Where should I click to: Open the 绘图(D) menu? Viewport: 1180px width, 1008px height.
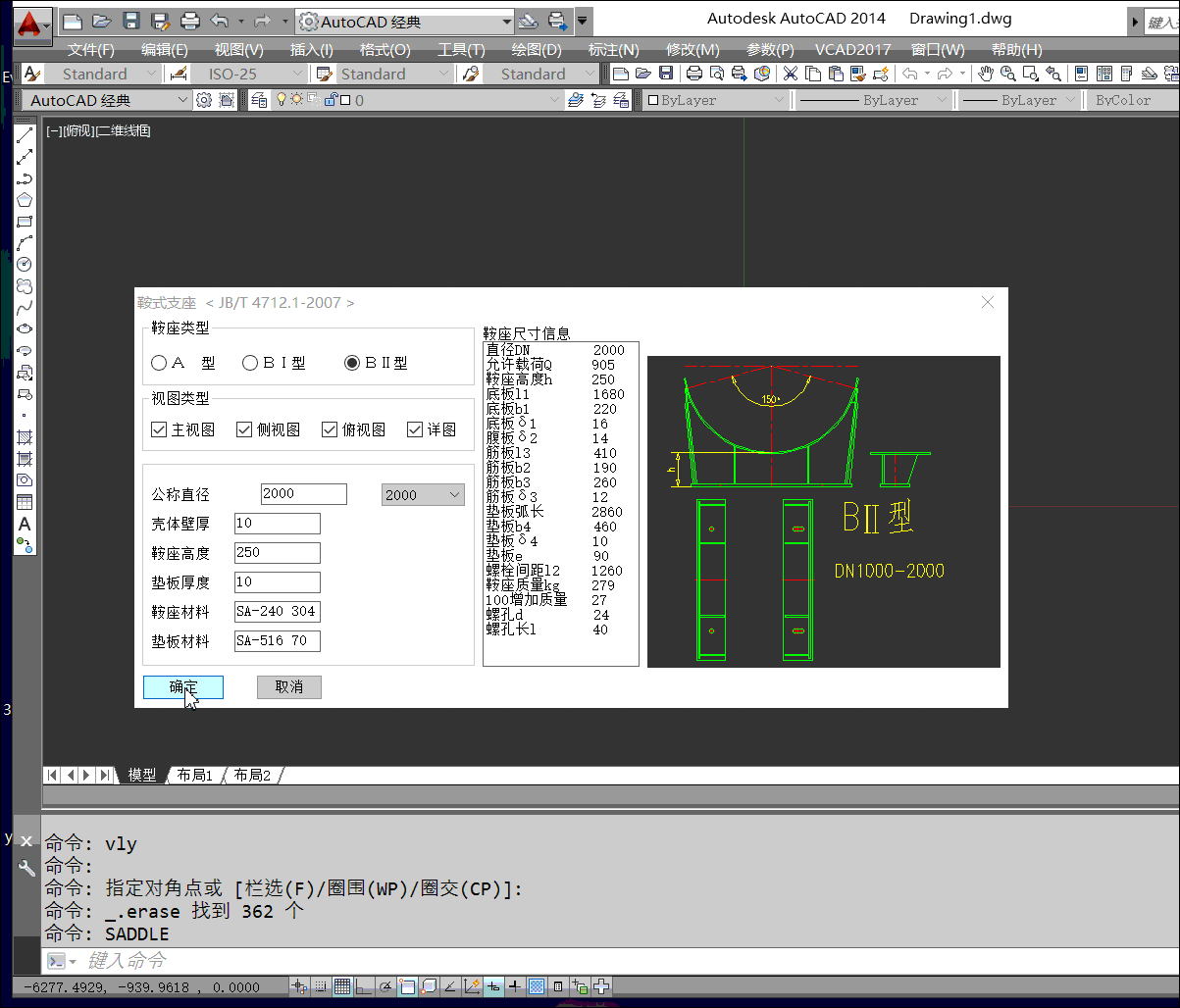click(x=538, y=49)
